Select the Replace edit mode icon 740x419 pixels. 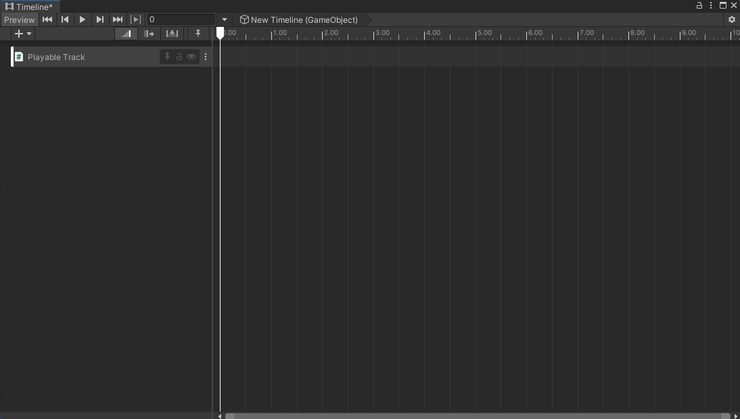pyautogui.click(x=172, y=34)
